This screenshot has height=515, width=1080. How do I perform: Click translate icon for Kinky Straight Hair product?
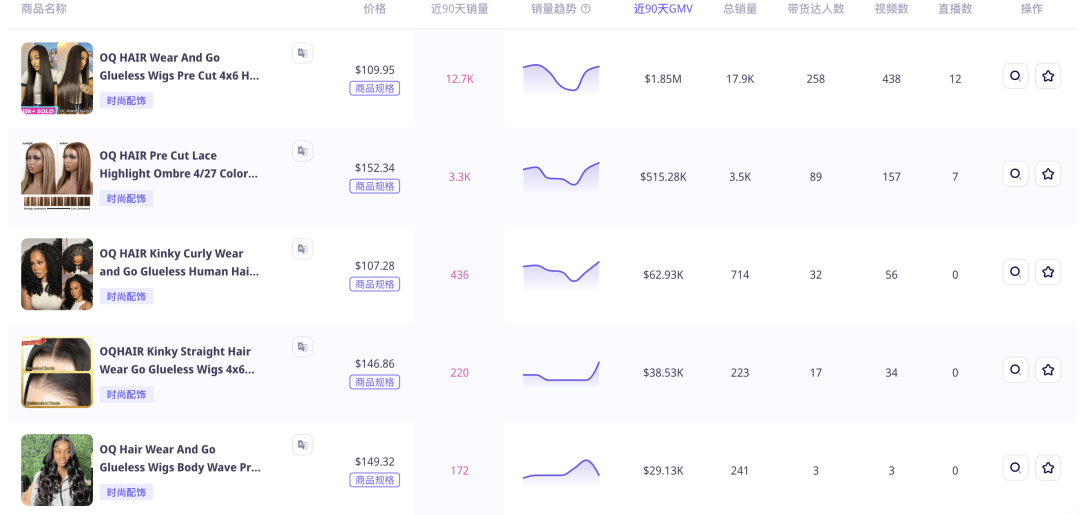(302, 347)
